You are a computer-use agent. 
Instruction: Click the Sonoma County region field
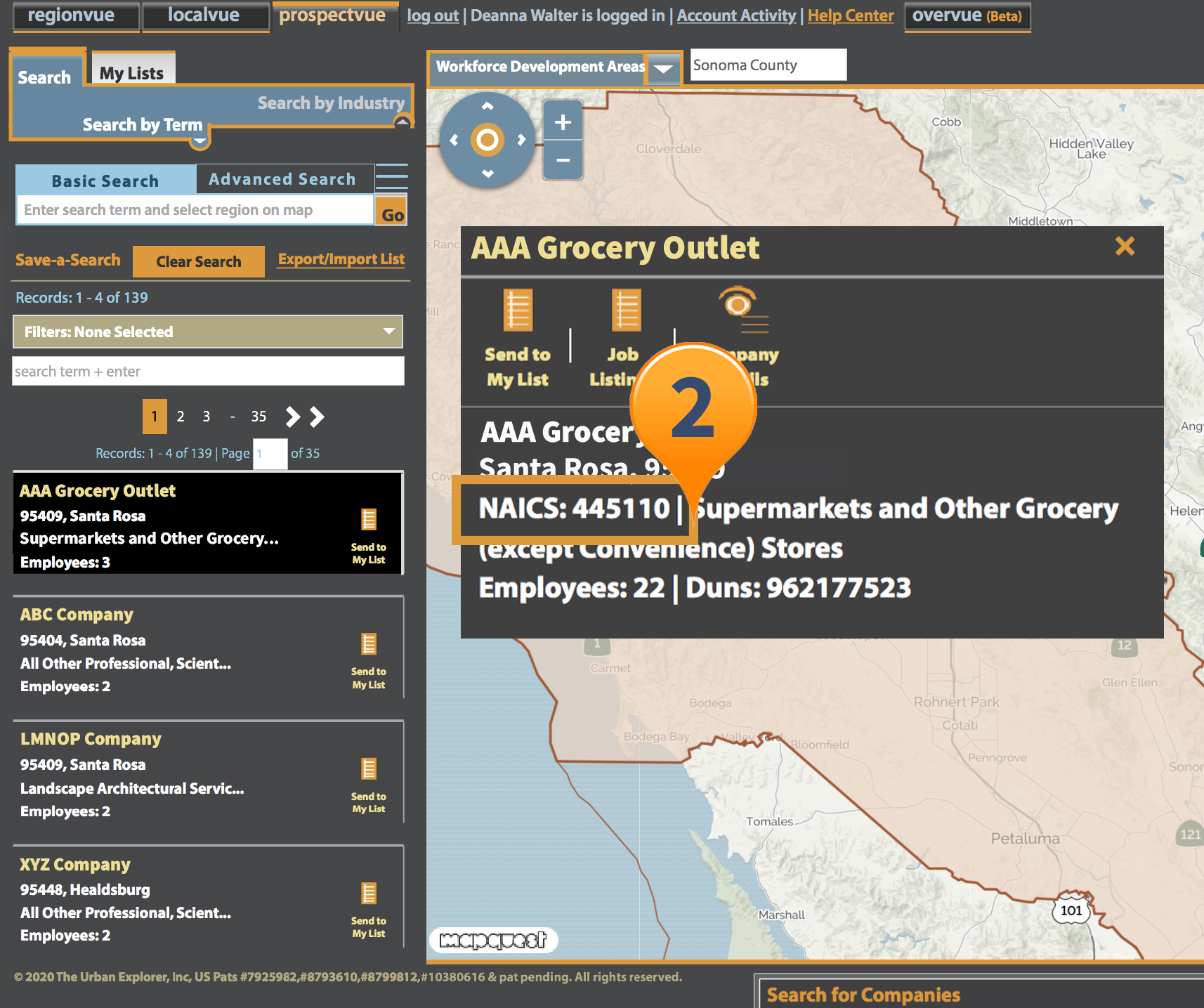coord(768,65)
